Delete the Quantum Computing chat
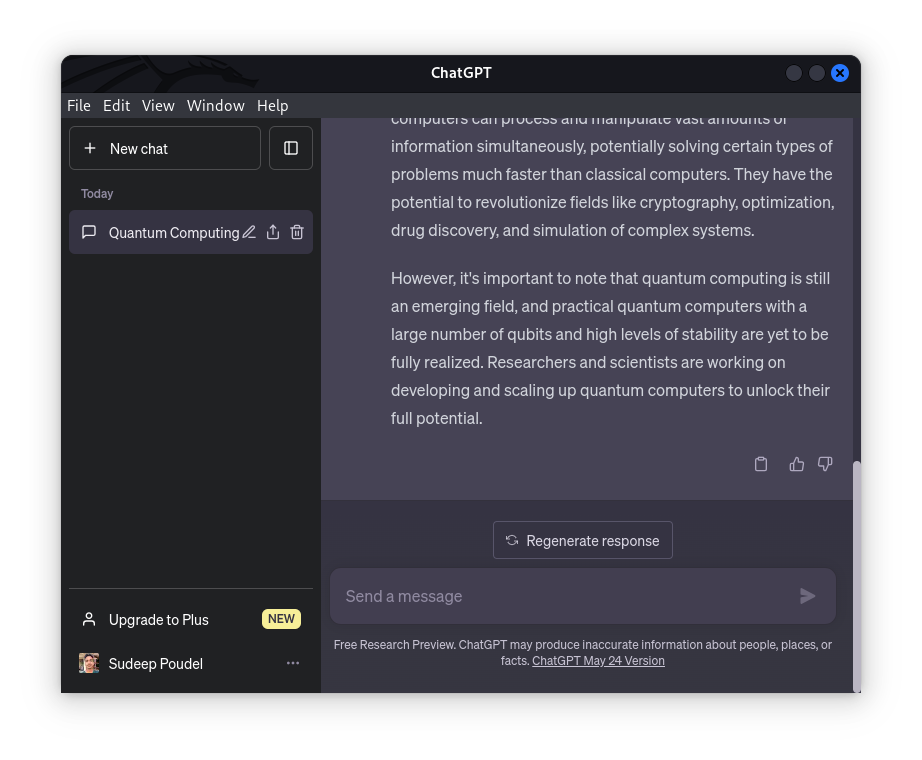The height and width of the screenshot is (760, 922). pyautogui.click(x=296, y=232)
